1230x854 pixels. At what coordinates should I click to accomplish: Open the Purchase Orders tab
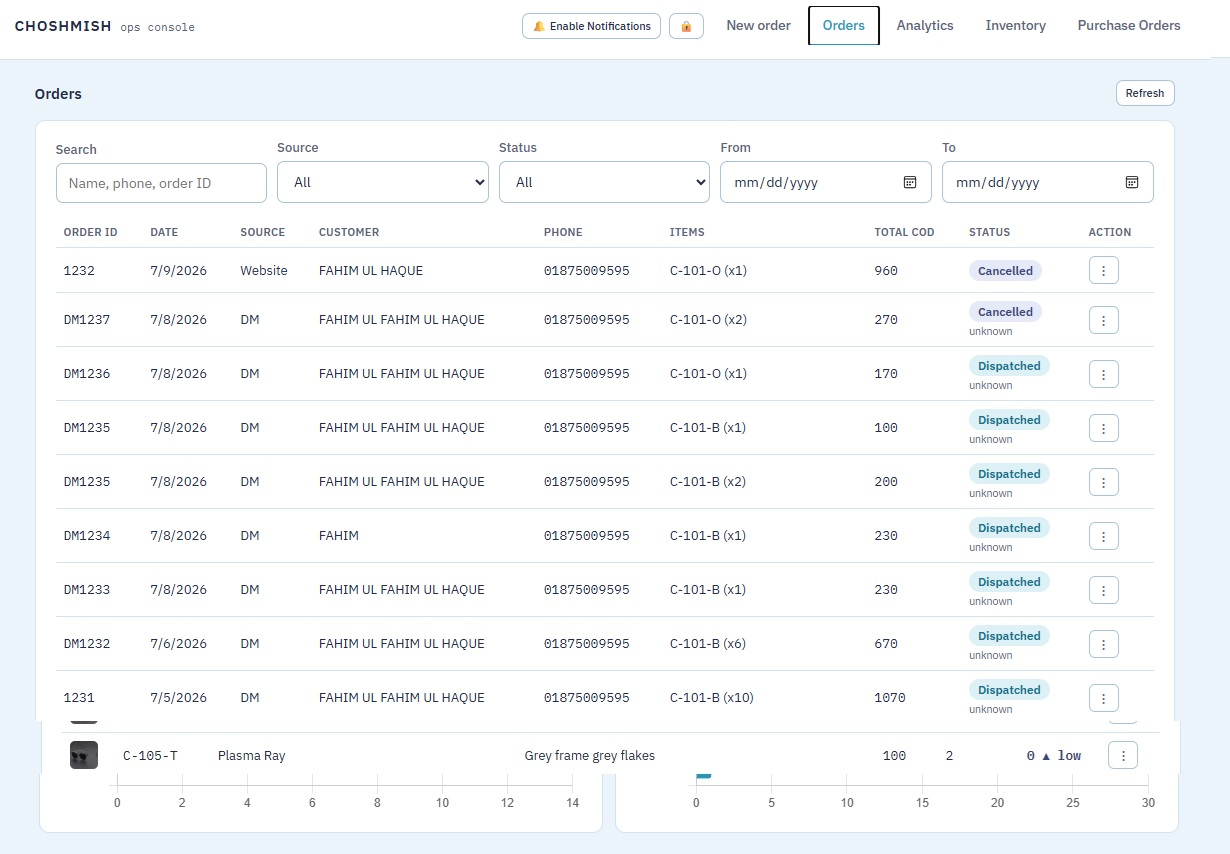1129,26
